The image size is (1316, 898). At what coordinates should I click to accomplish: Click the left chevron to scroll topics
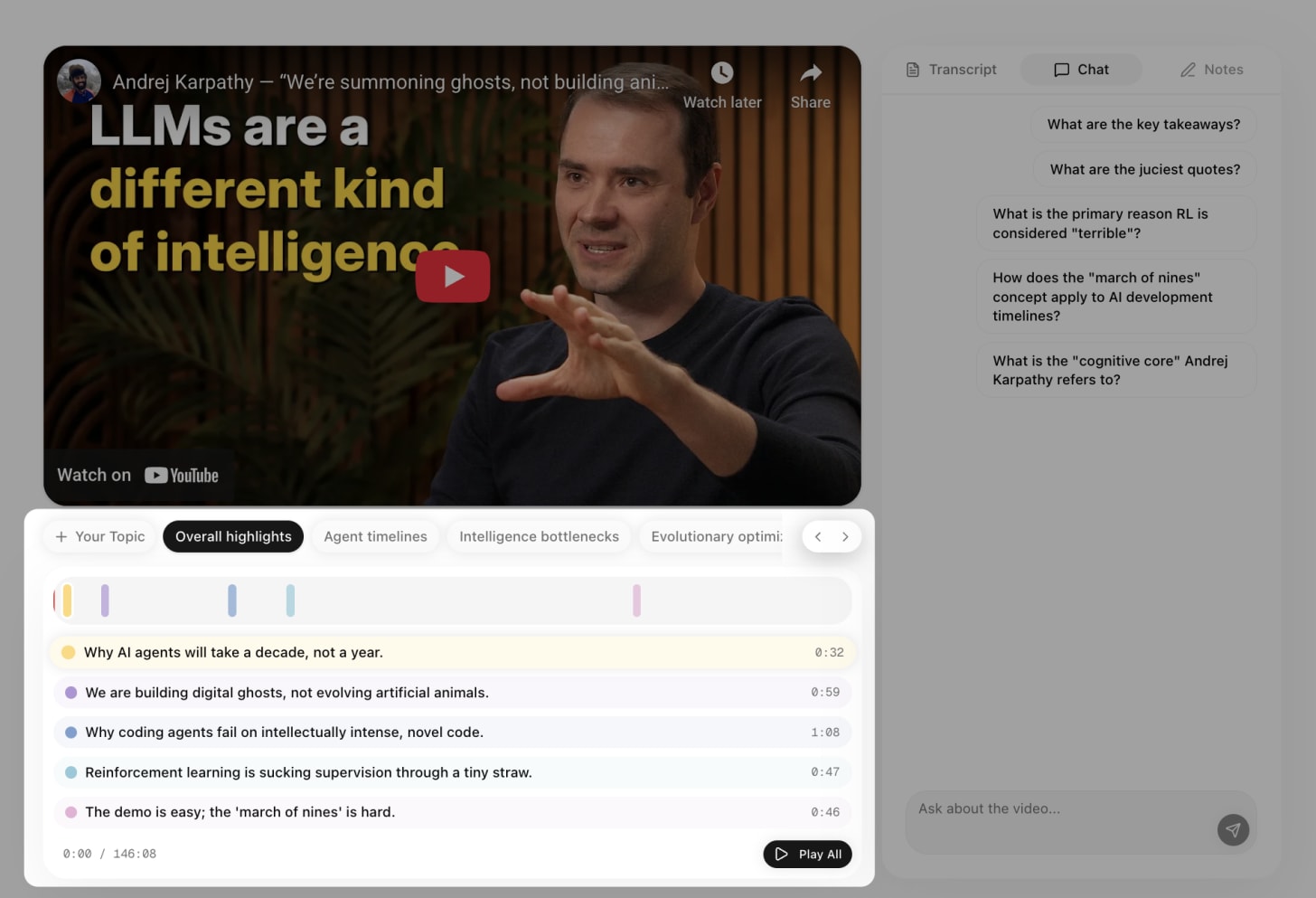tap(818, 536)
